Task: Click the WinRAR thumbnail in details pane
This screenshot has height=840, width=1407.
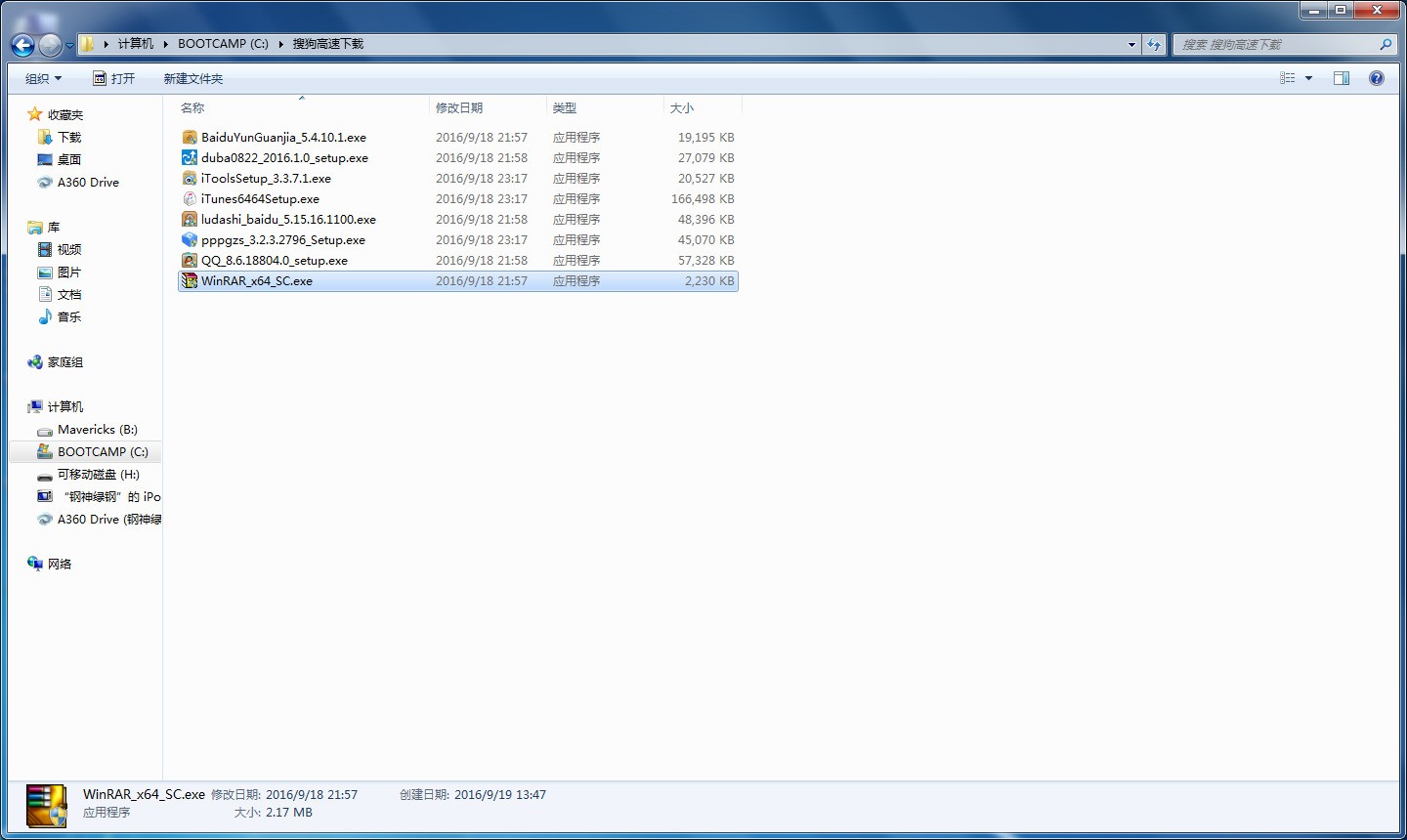Action: 46,806
